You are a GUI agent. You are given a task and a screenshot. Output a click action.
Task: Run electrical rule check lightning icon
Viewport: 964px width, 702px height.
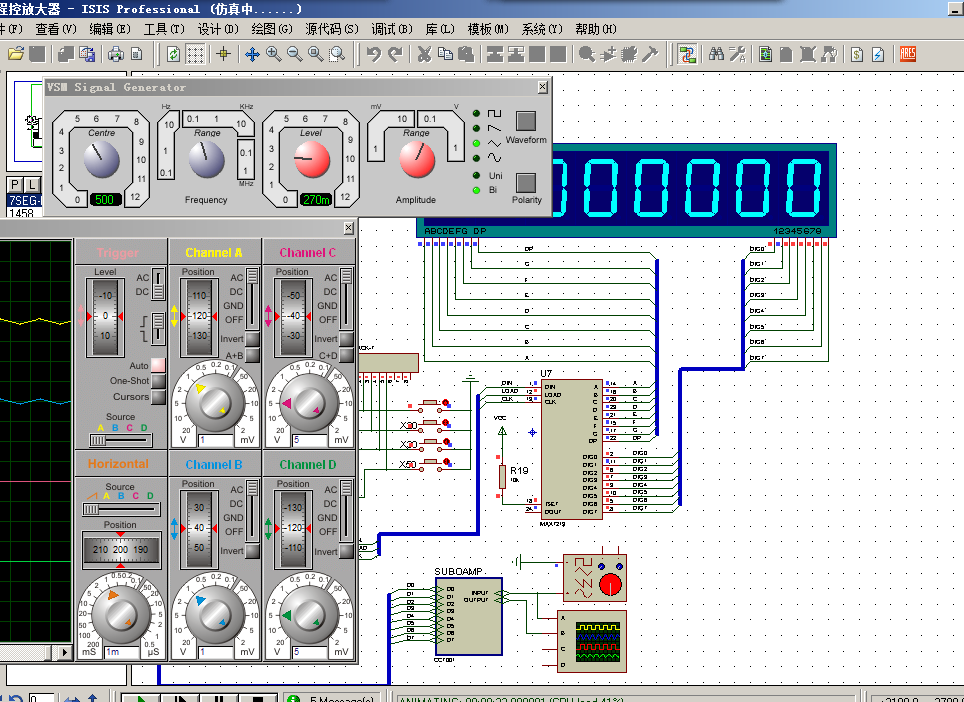878,54
